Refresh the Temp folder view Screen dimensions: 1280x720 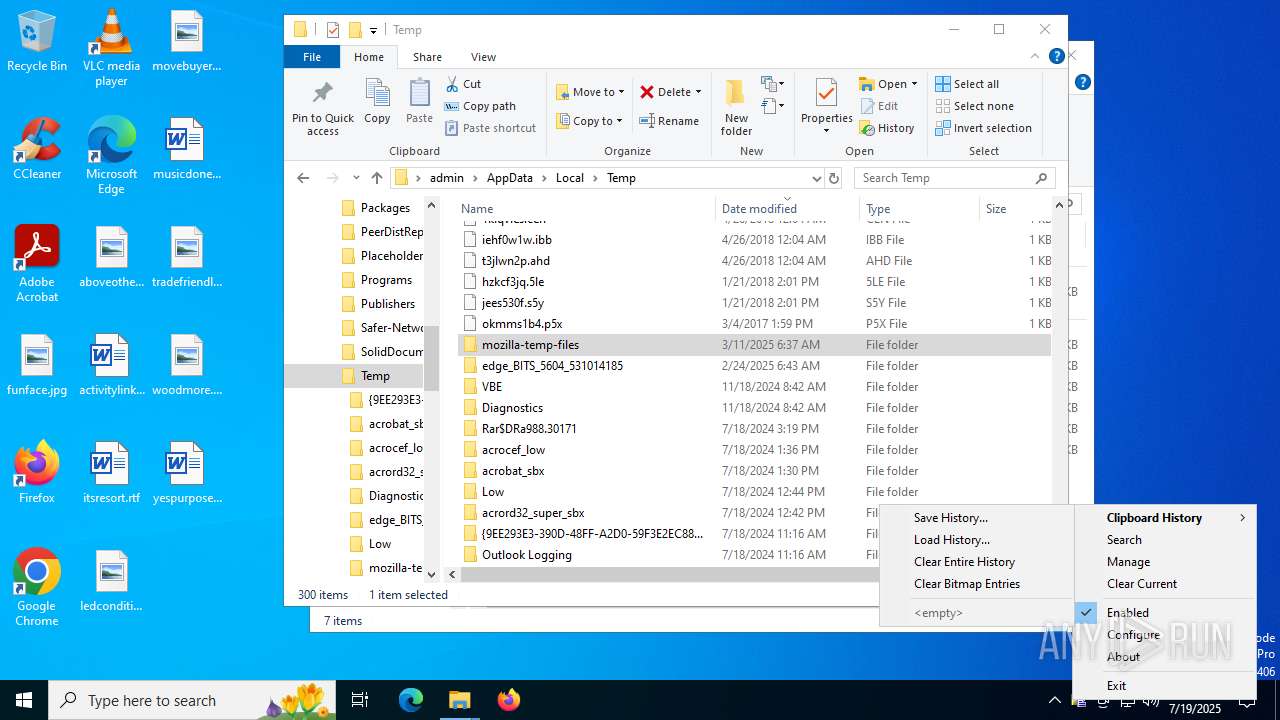(x=834, y=178)
